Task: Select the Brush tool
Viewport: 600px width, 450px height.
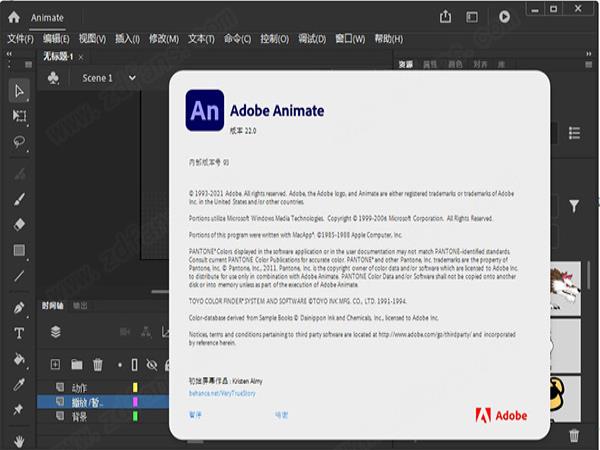Action: click(19, 199)
